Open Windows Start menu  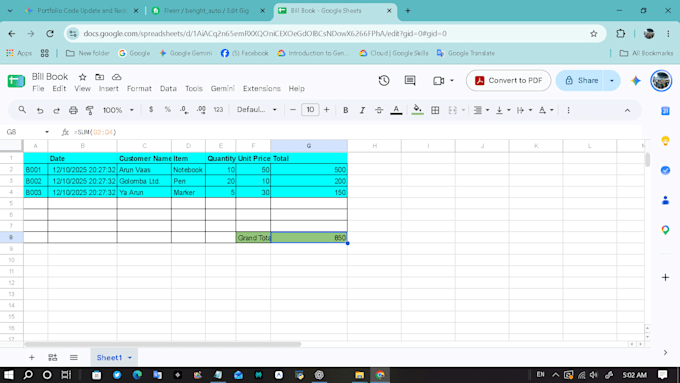click(x=9, y=375)
